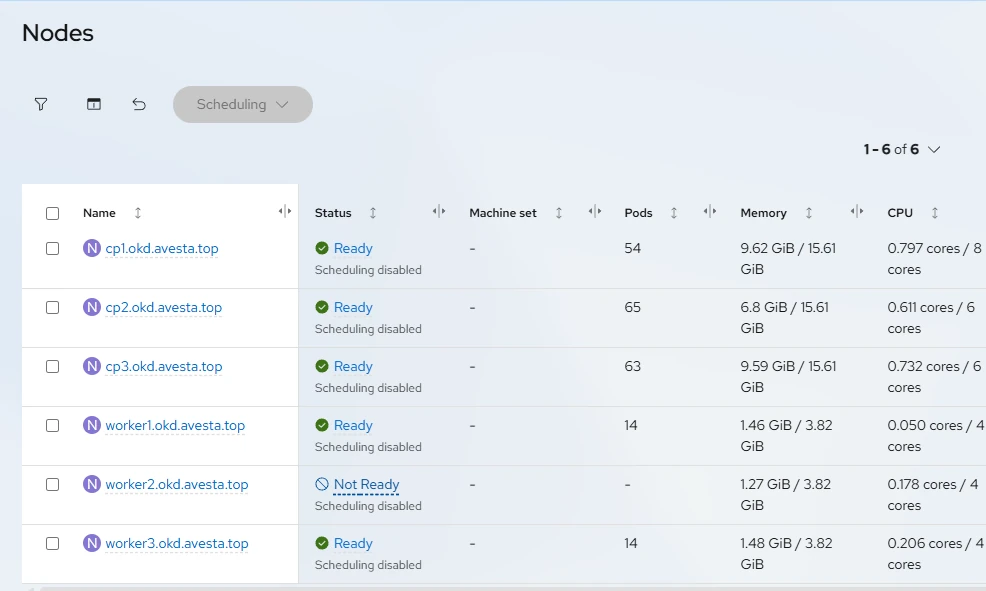
Task: Click the Ready status of cp1
Action: pyautogui.click(x=353, y=248)
